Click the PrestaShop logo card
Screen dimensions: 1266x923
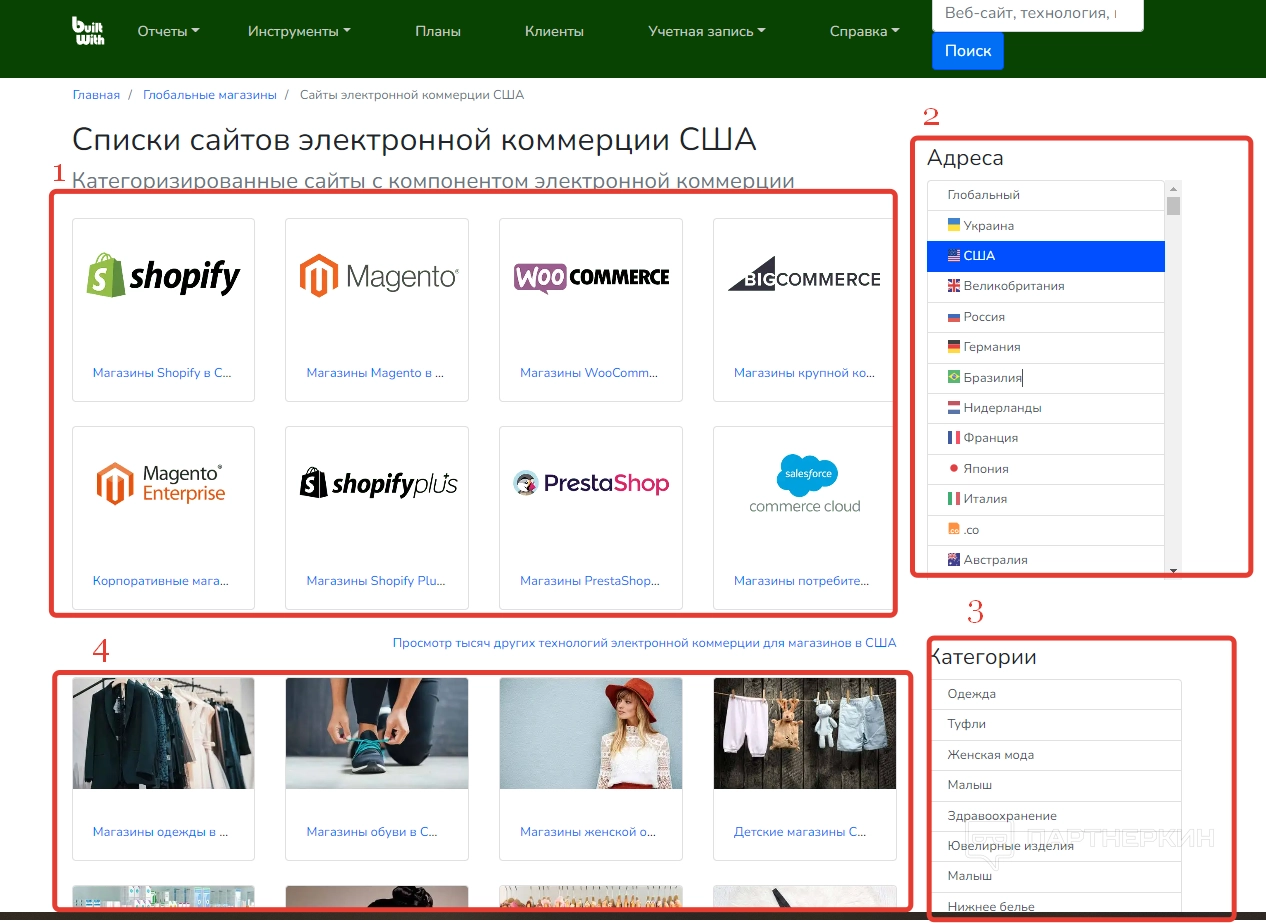[591, 484]
